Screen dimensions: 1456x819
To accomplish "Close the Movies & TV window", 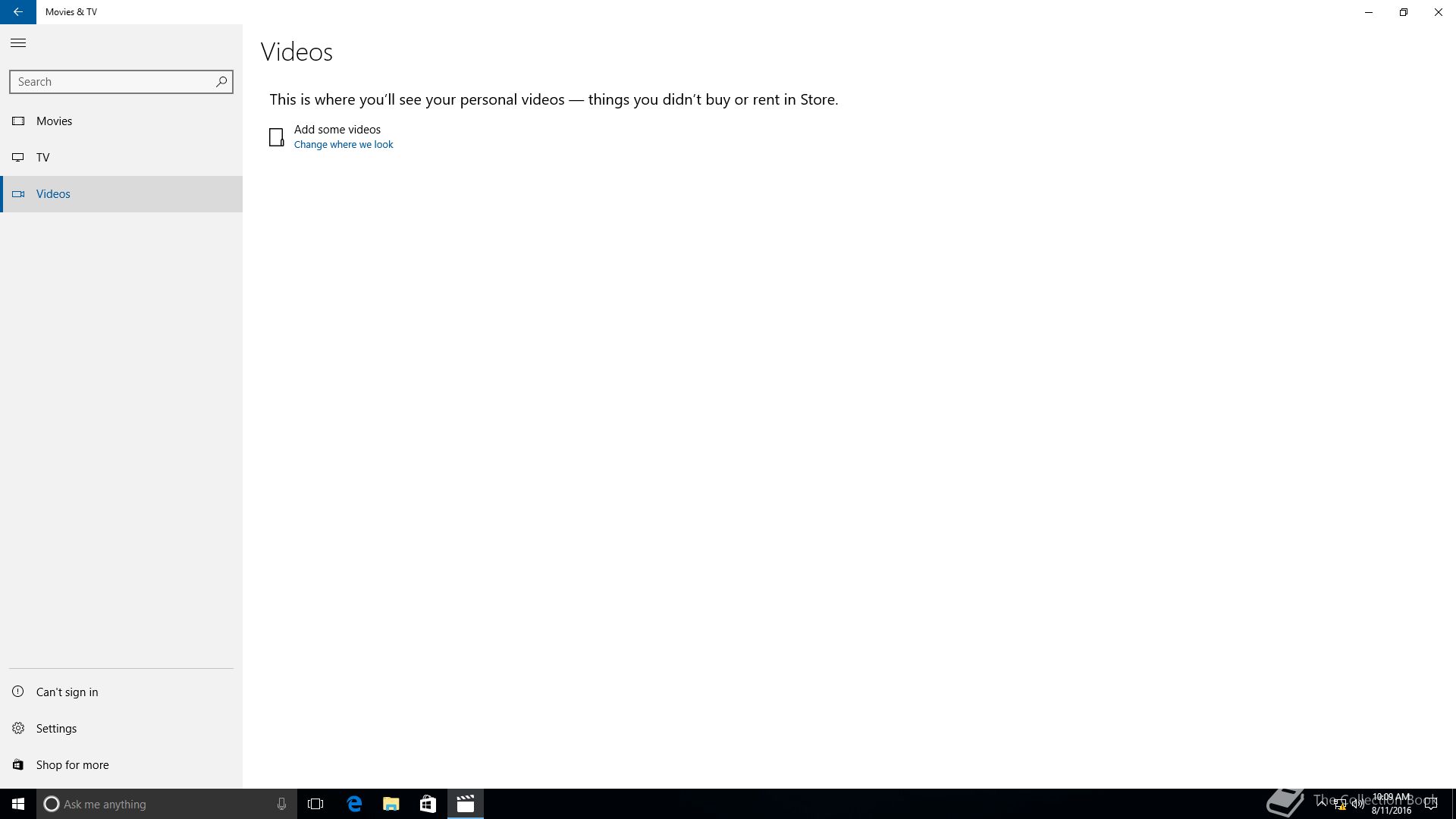I will [1439, 12].
